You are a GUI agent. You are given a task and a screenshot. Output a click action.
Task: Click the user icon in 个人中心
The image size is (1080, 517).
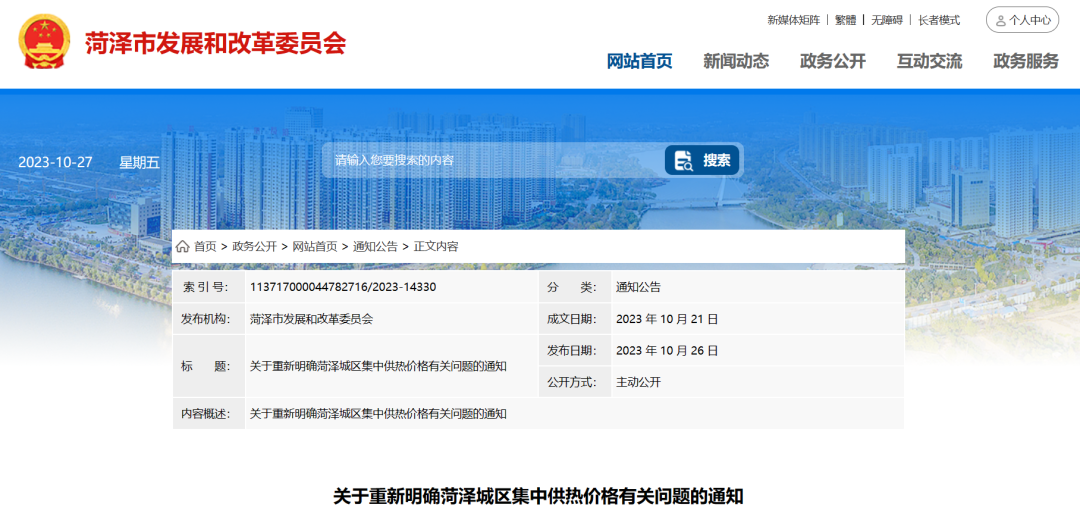1000,20
